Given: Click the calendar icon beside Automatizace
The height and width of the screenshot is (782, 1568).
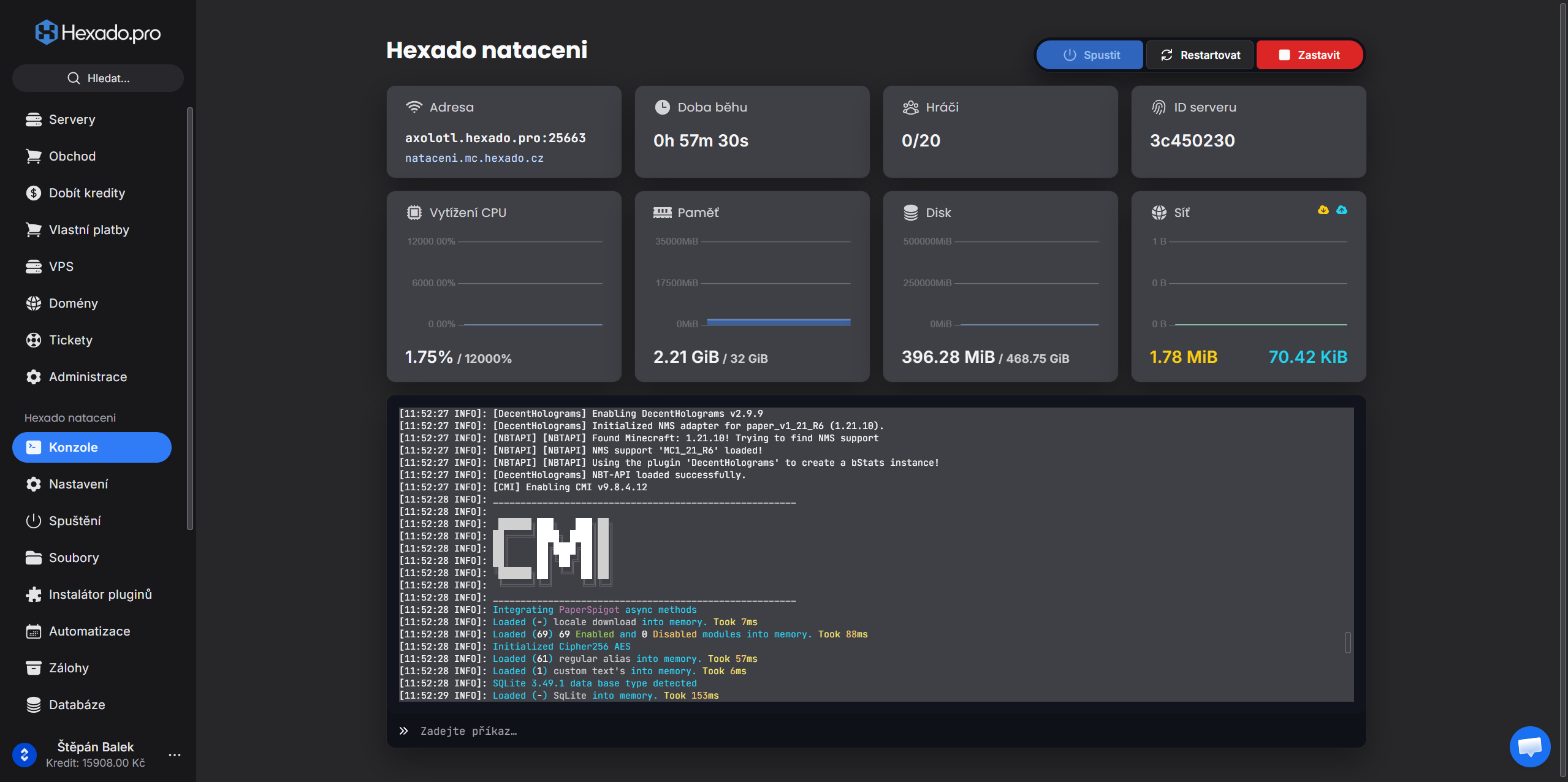Looking at the screenshot, I should pyautogui.click(x=34, y=631).
